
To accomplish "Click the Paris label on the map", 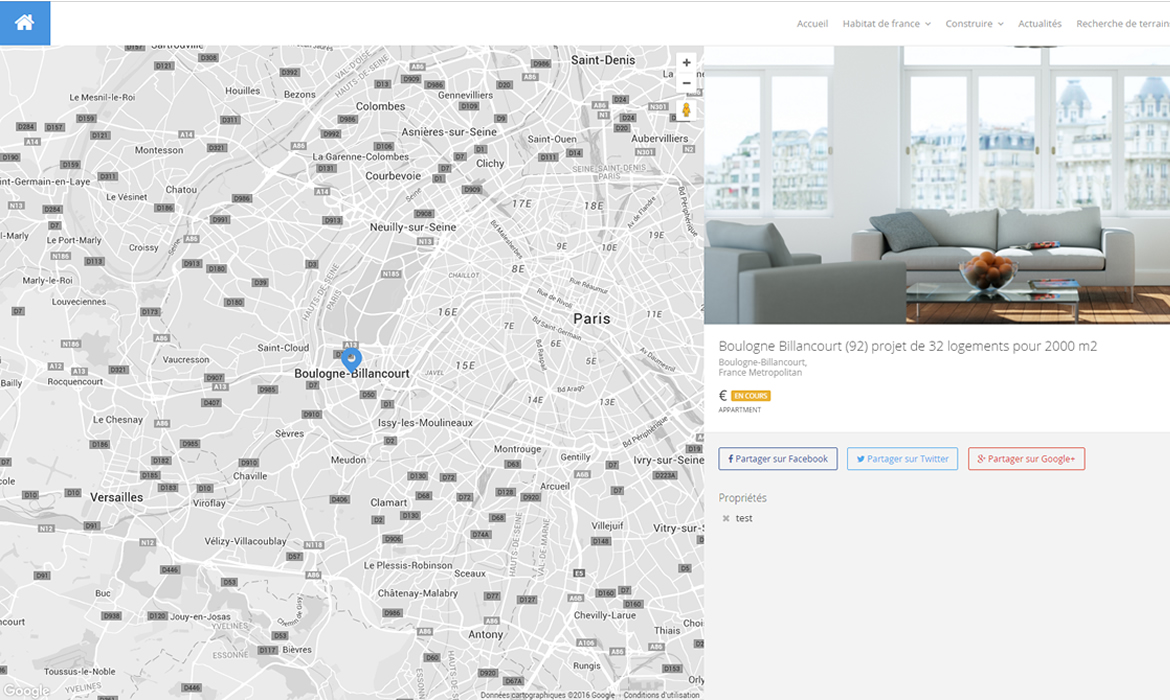I will [592, 319].
